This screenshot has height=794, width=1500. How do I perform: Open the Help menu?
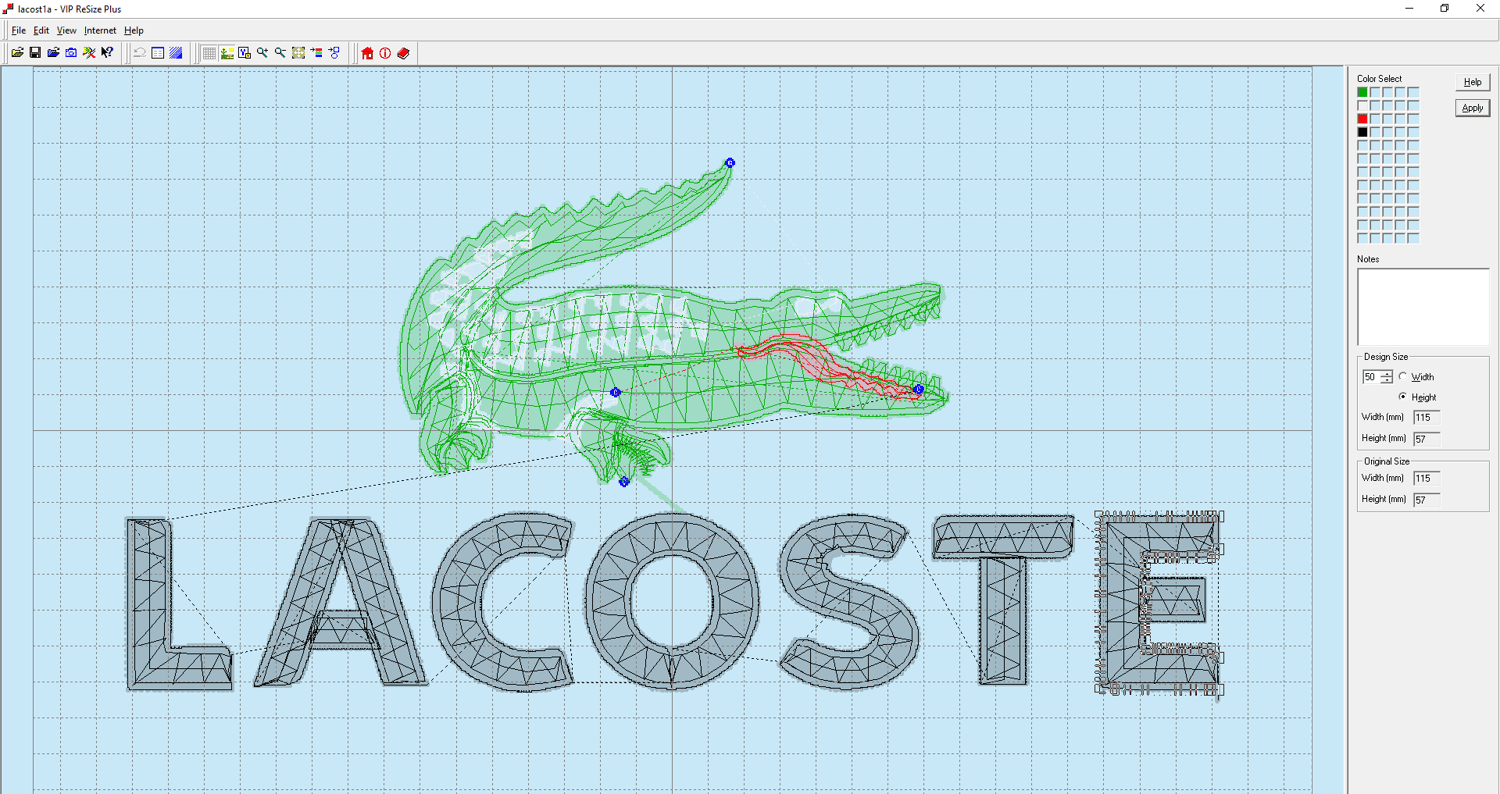(134, 31)
